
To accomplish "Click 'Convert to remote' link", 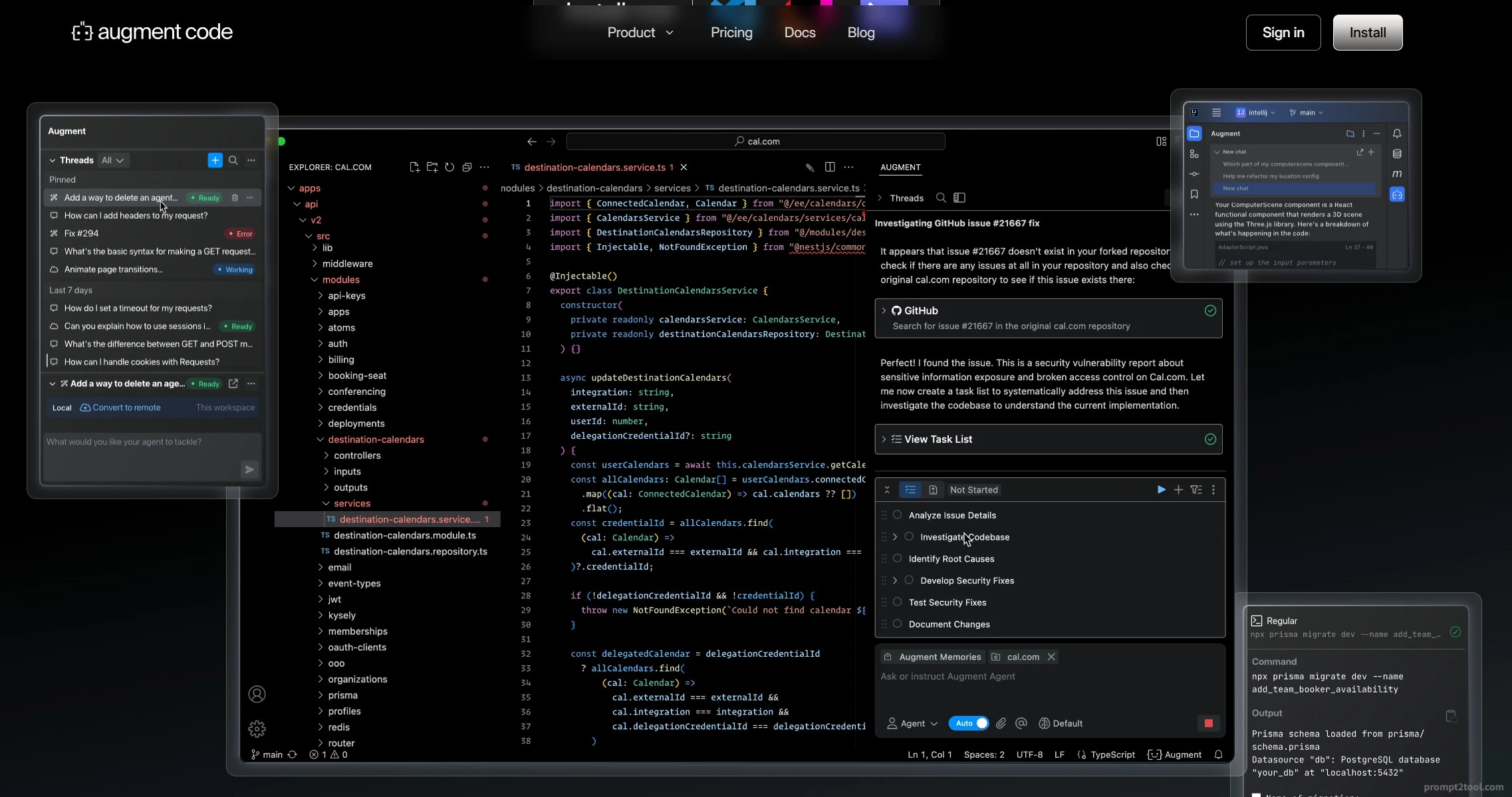I will click(x=120, y=407).
